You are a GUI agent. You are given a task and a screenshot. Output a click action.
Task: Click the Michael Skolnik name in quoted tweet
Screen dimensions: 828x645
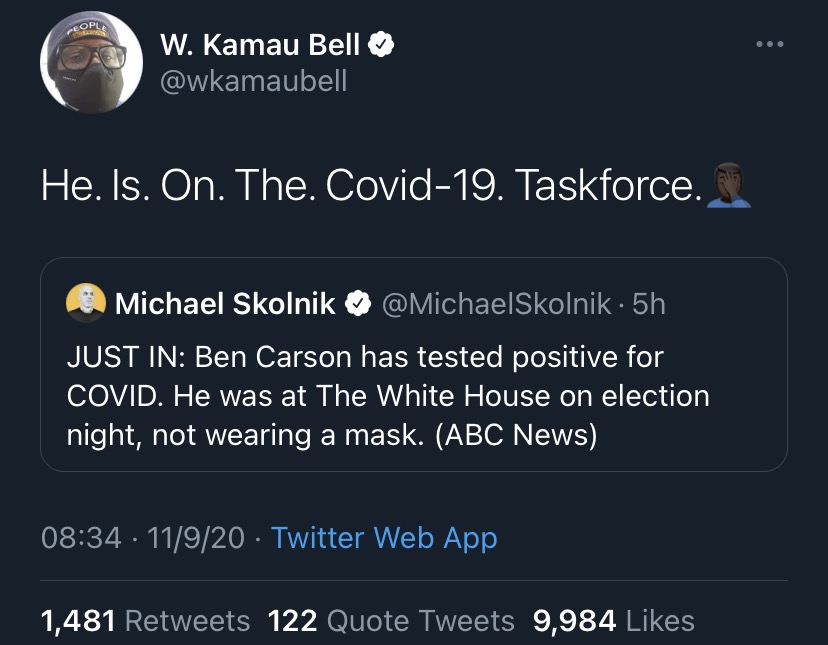click(226, 304)
